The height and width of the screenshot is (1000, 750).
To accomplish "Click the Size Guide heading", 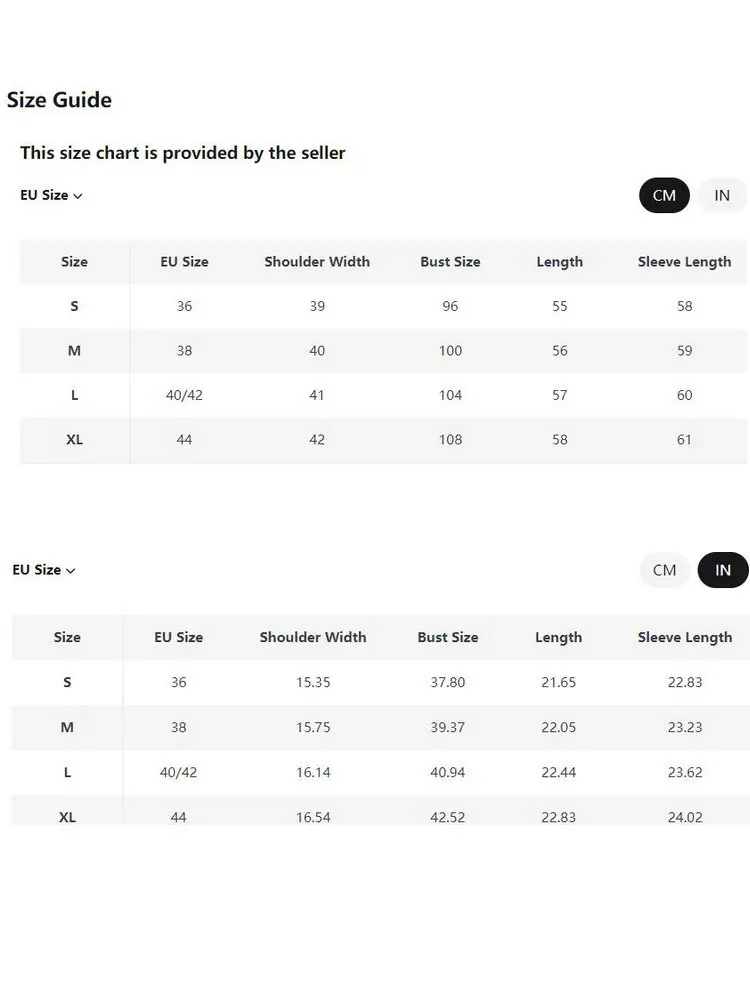I will tap(59, 100).
